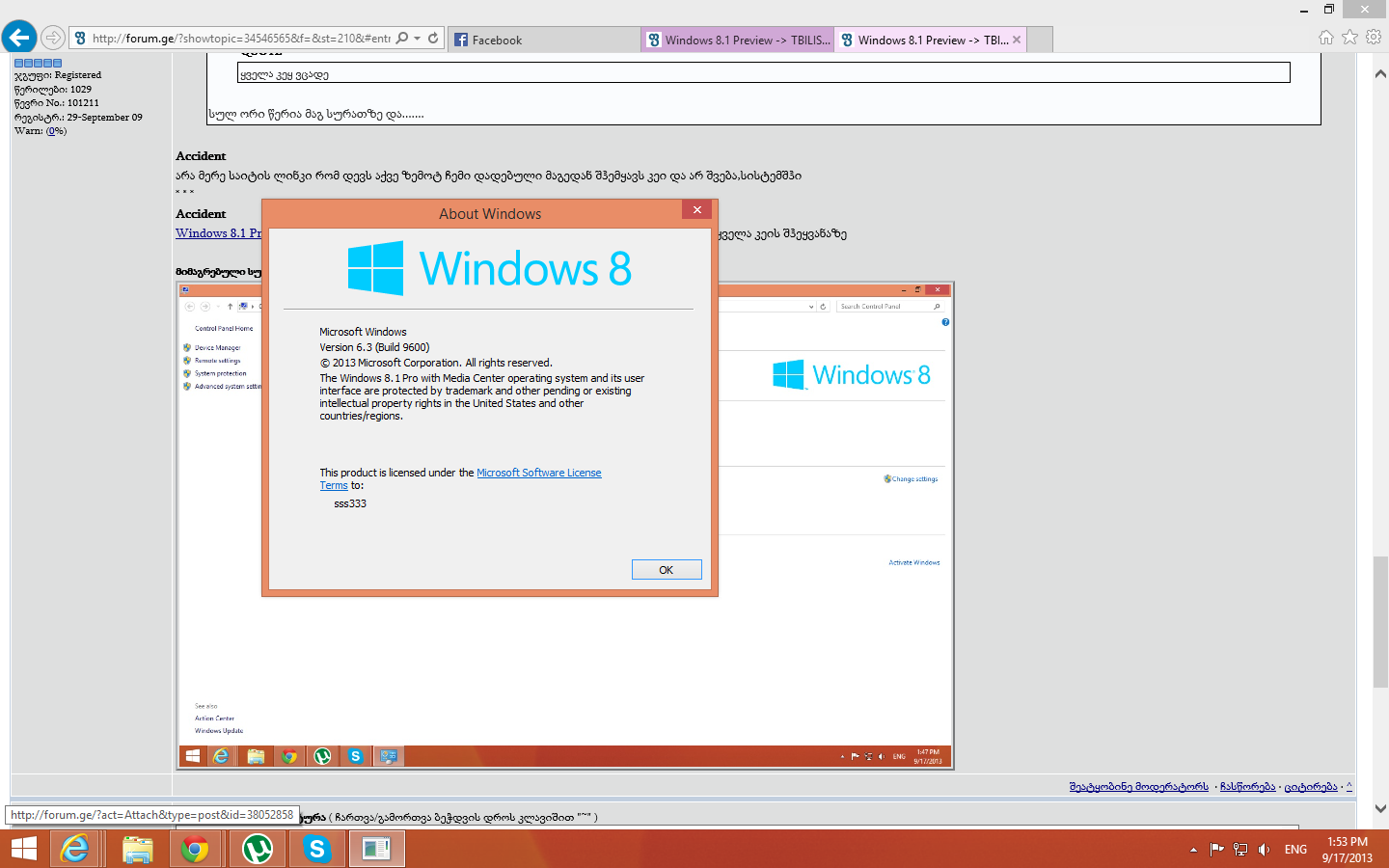Image resolution: width=1389 pixels, height=868 pixels.
Task: Go back with the IE Back arrow
Action: (x=19, y=38)
